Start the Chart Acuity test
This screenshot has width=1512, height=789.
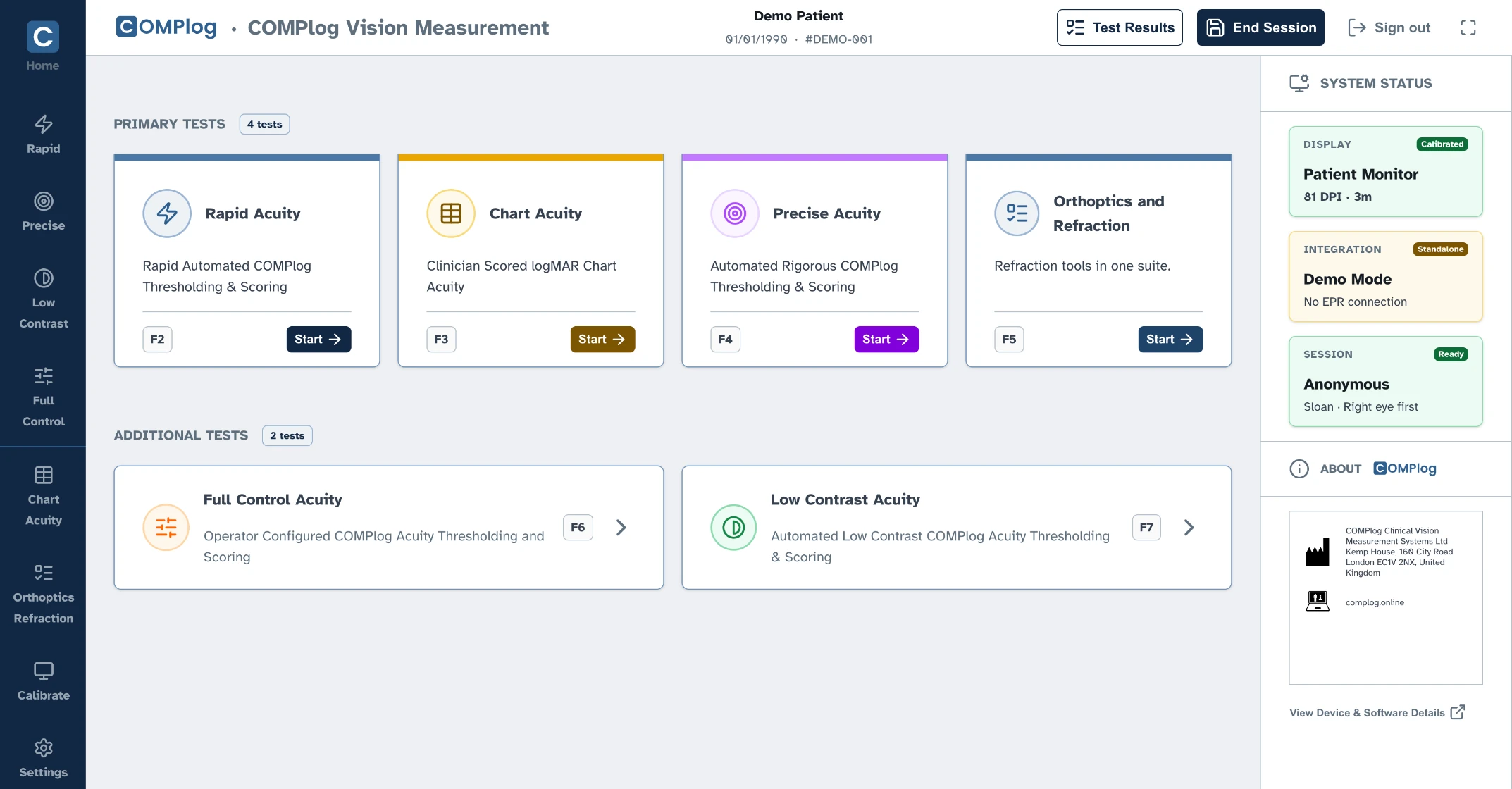coord(602,340)
